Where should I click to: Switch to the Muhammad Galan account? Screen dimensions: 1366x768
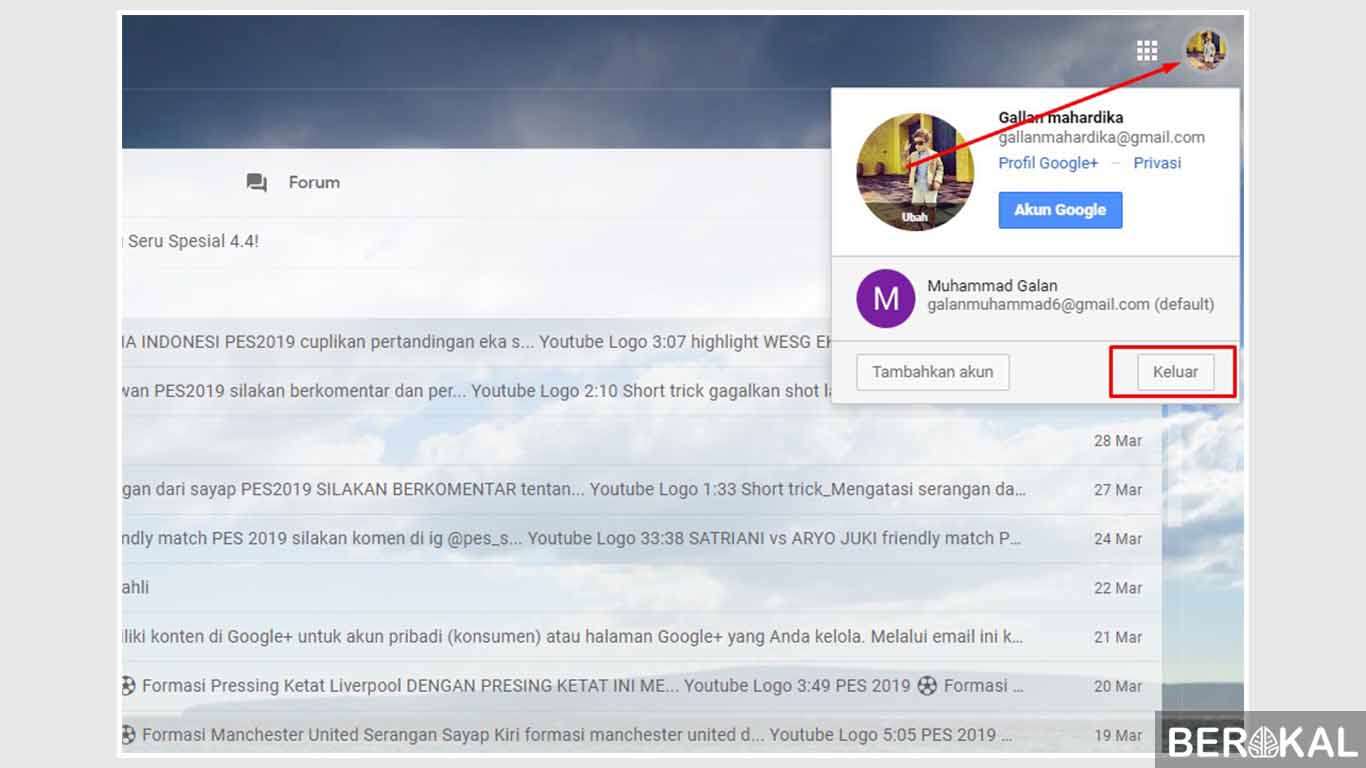(x=1035, y=296)
